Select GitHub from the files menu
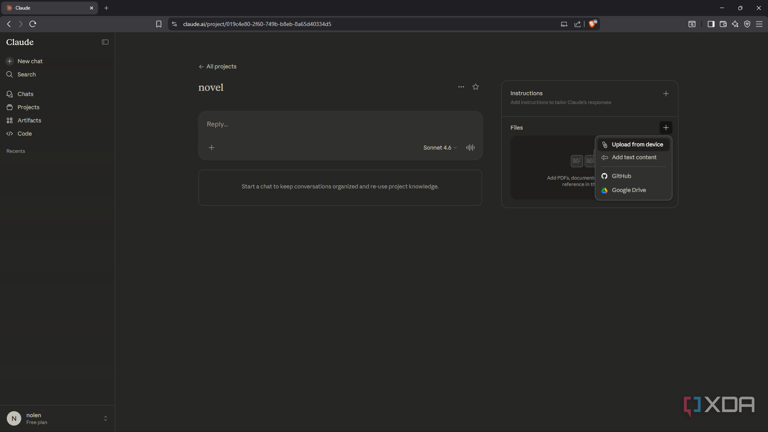 pyautogui.click(x=633, y=176)
